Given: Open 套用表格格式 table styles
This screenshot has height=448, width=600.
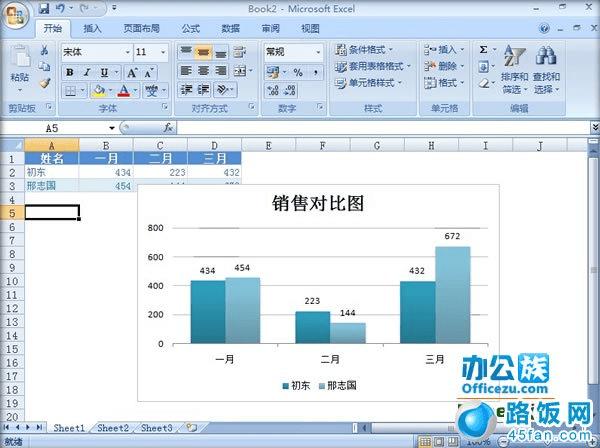Looking at the screenshot, I should pyautogui.click(x=373, y=66).
